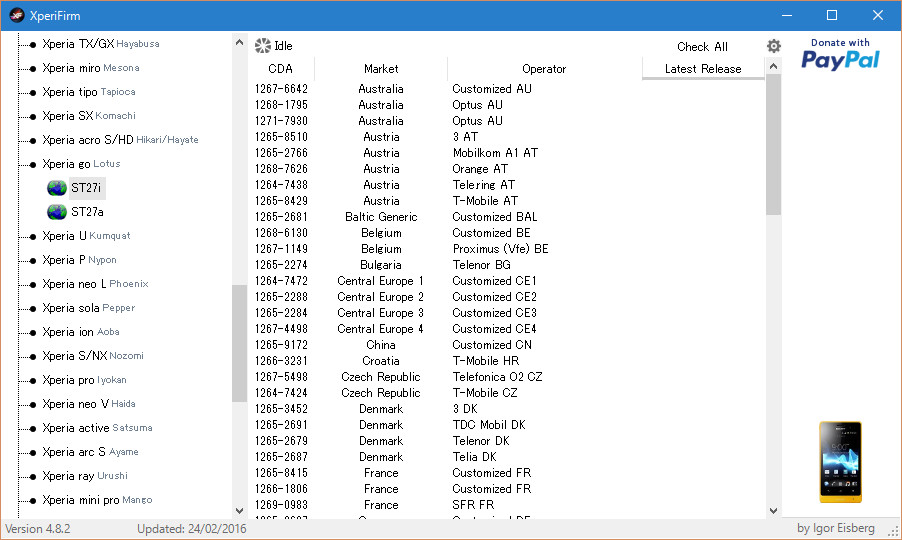Click the CDA column header
902x540 pixels.
[281, 69]
